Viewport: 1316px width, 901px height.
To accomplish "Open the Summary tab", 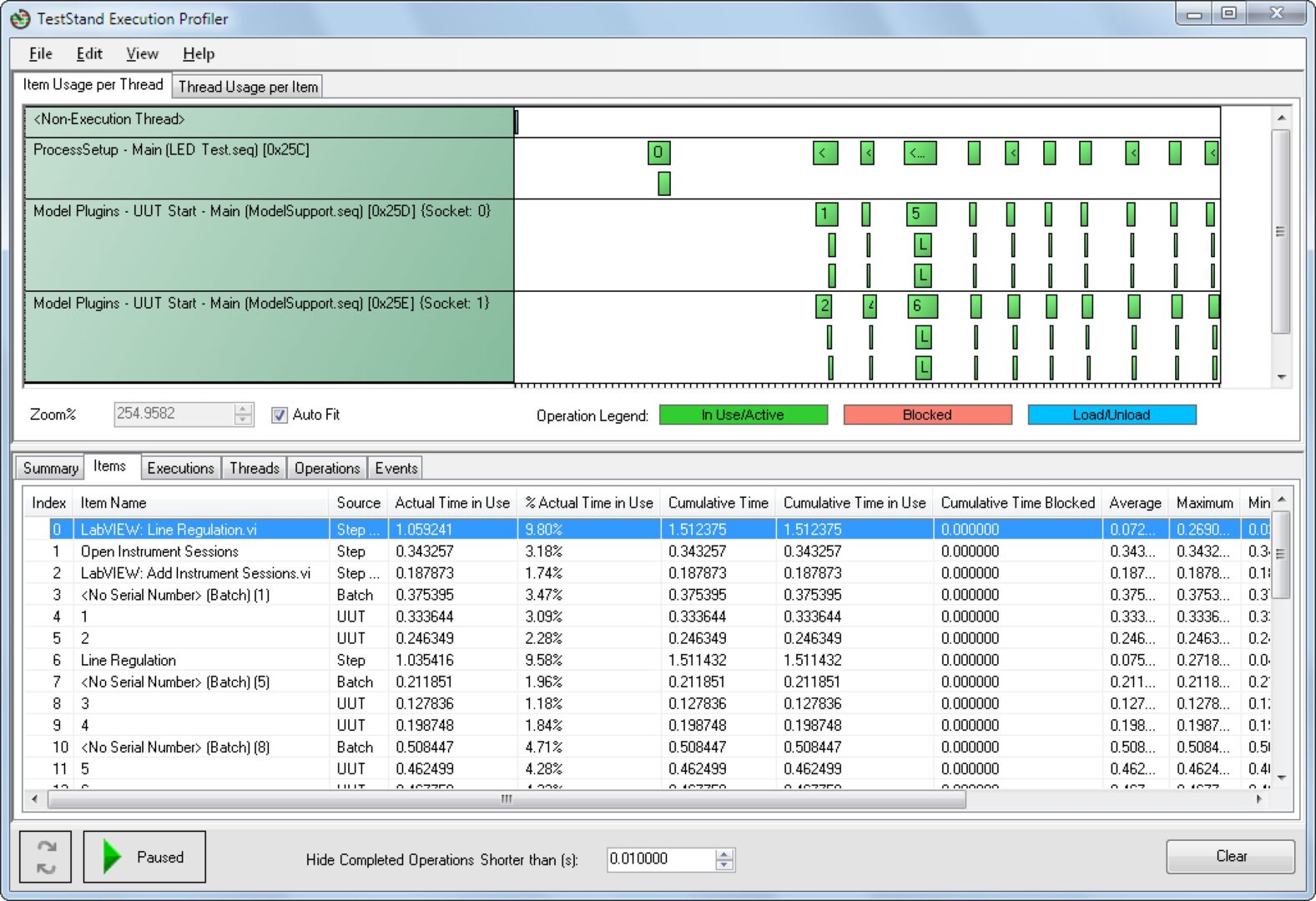I will [50, 468].
